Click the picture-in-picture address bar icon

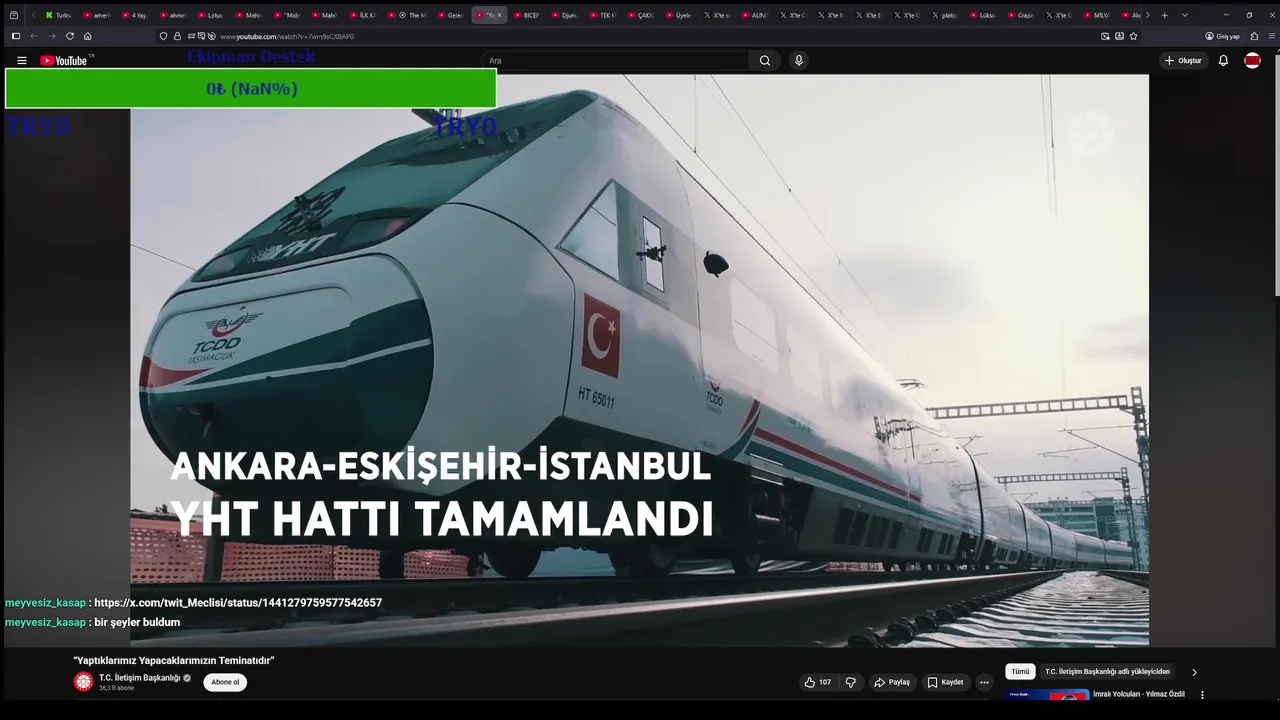click(x=1105, y=36)
